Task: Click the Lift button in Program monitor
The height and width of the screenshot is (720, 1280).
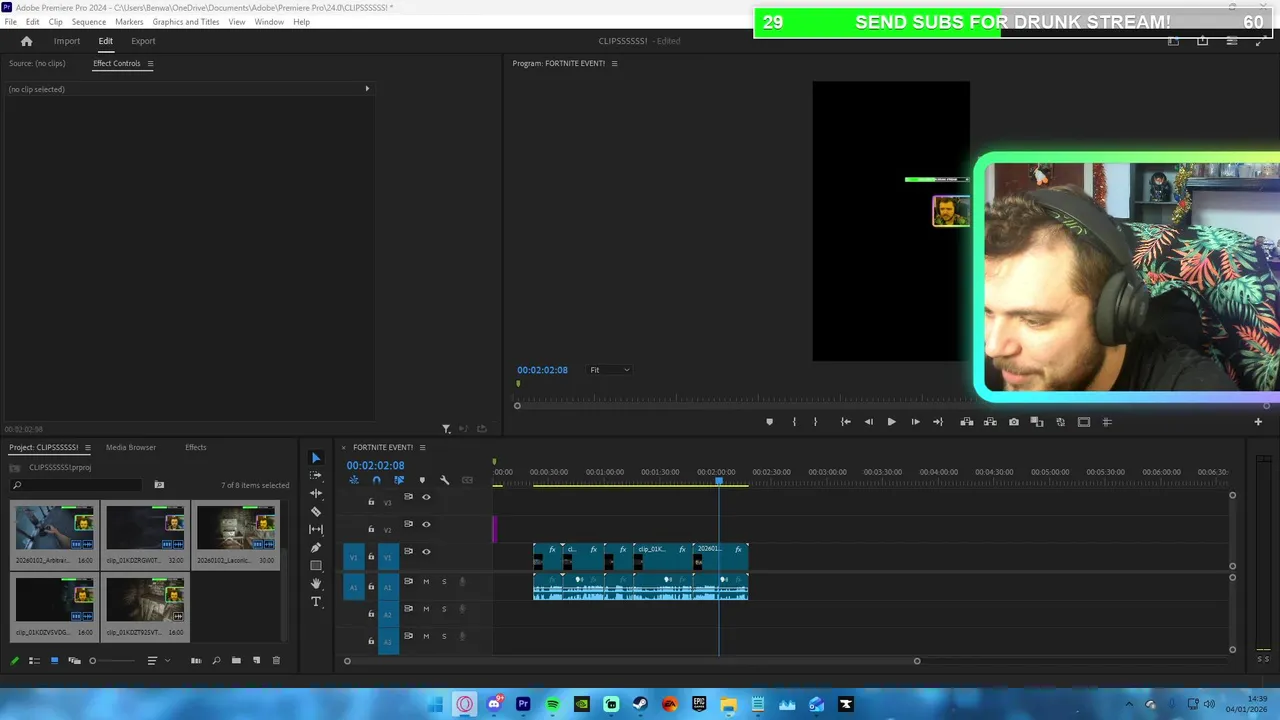Action: coord(966,422)
